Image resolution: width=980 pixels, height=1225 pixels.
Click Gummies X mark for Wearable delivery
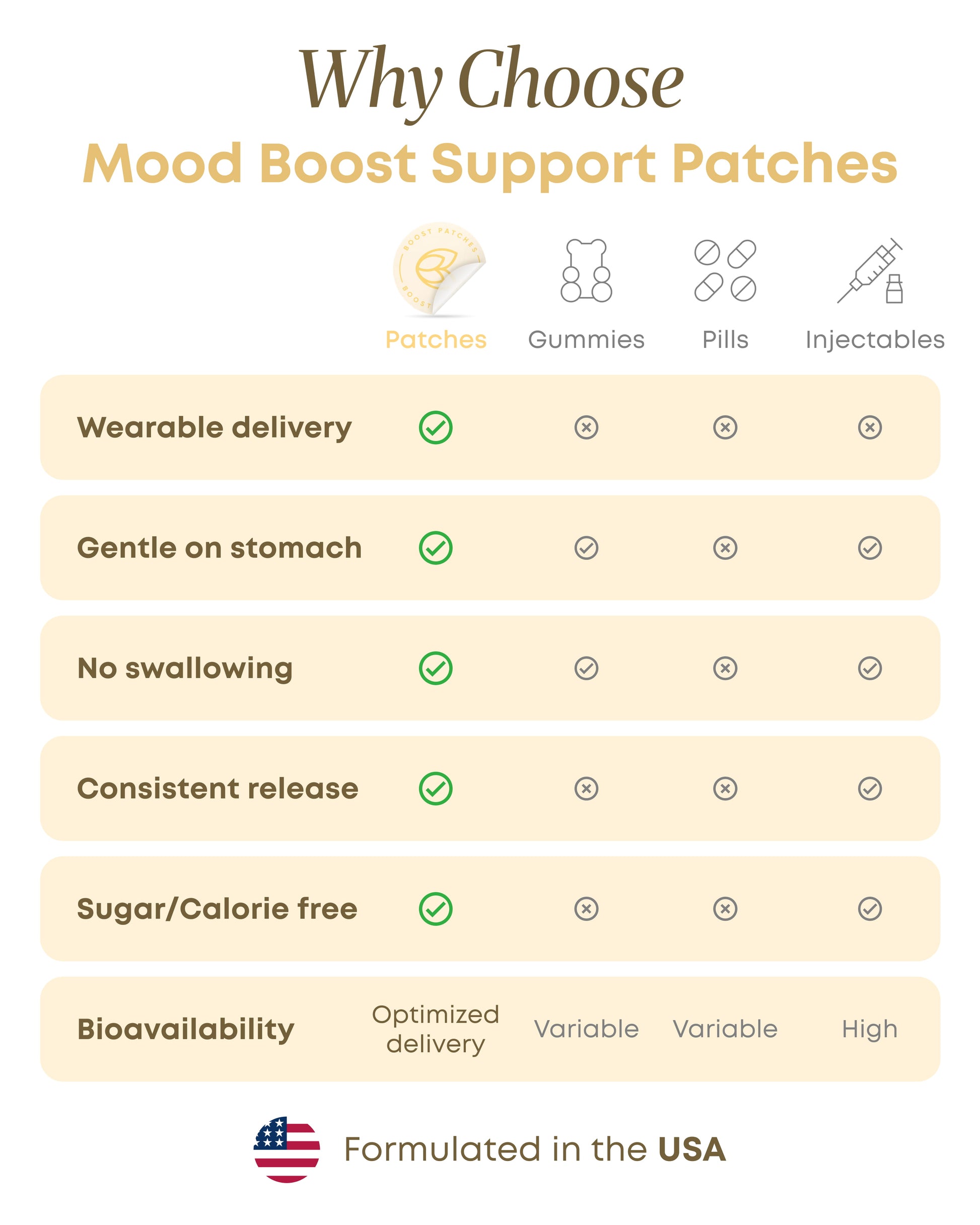[x=586, y=427]
